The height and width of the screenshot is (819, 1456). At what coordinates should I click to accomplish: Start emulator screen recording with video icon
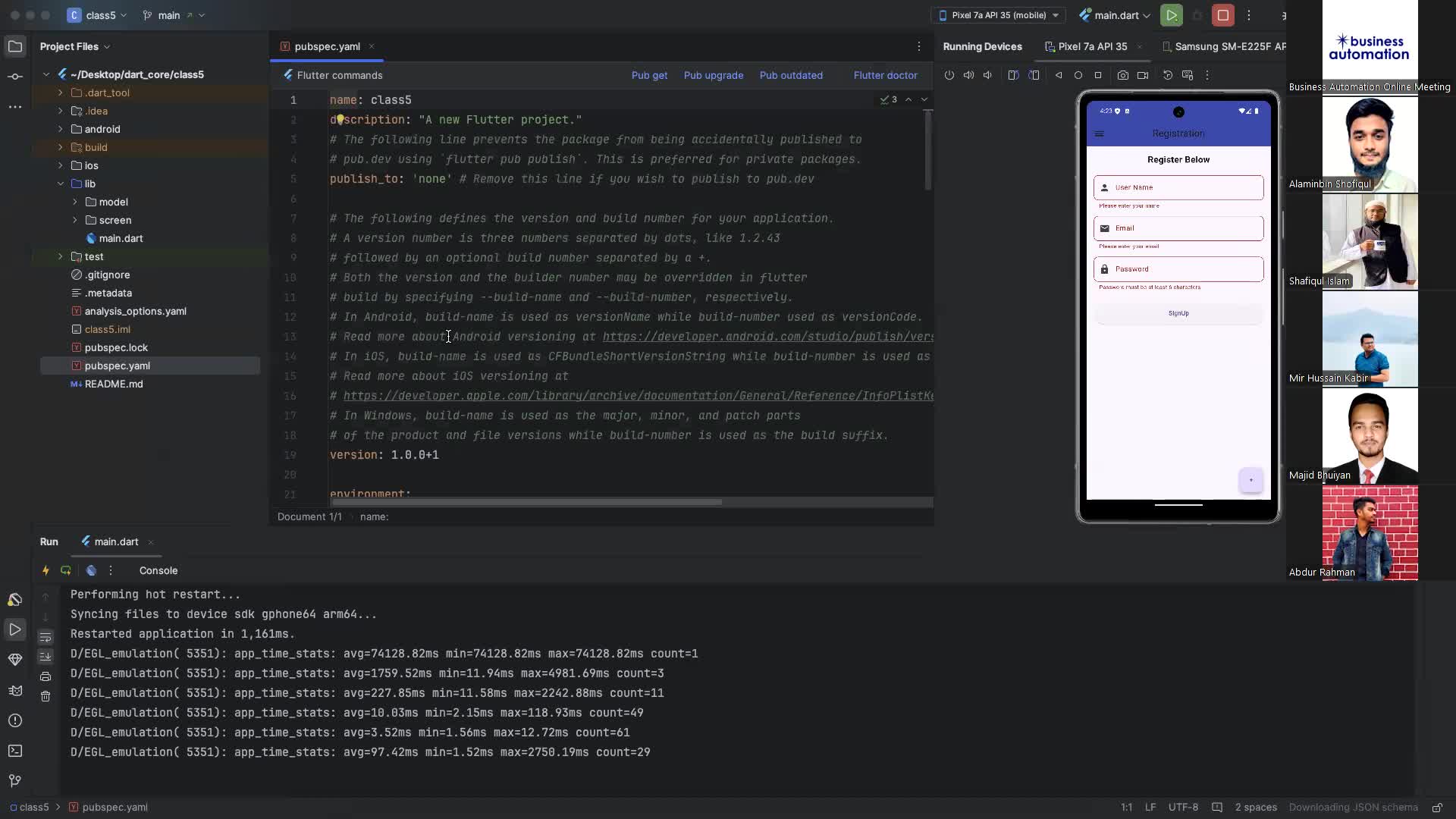[1143, 75]
